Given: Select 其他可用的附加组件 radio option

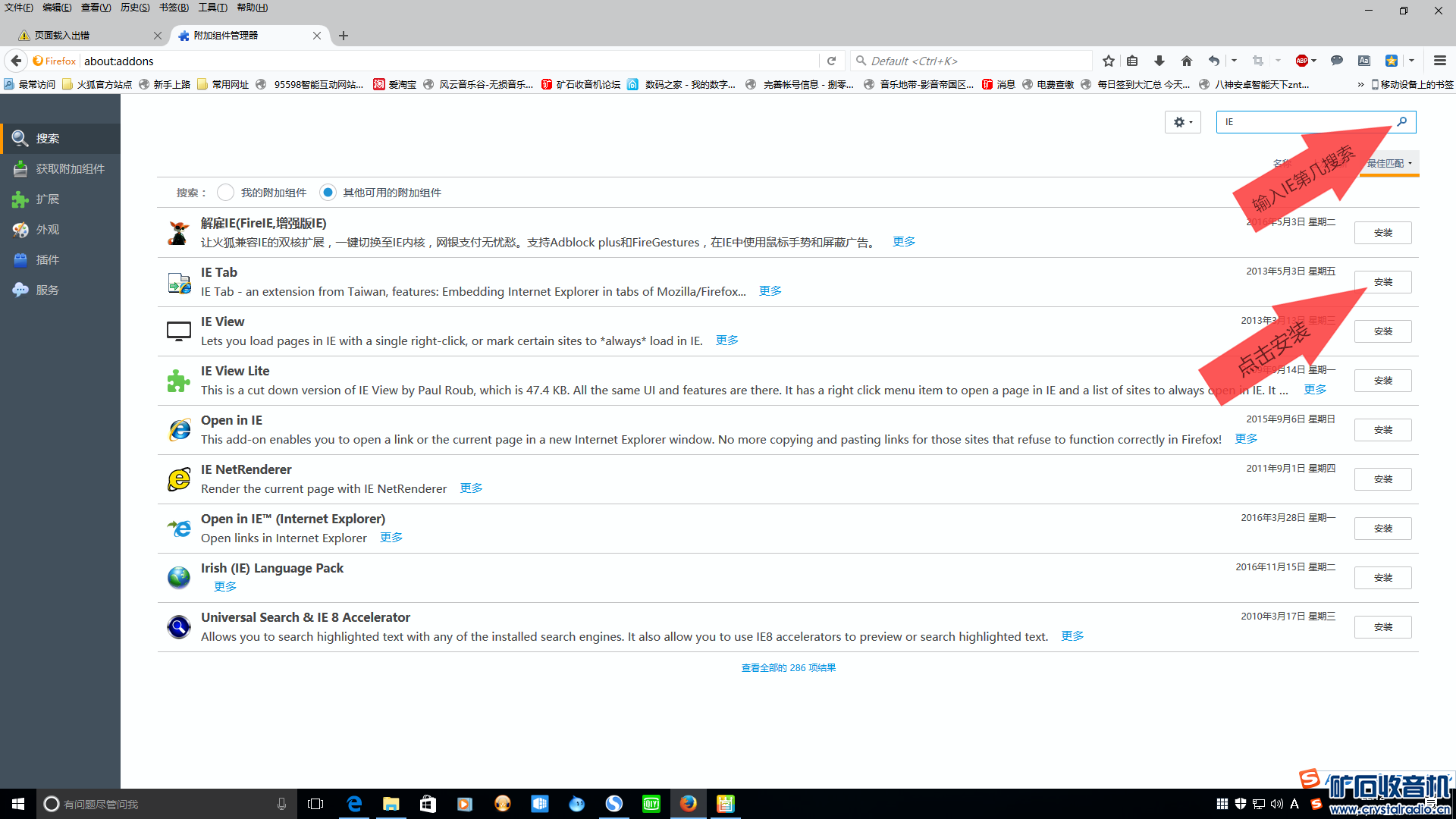Looking at the screenshot, I should pos(328,193).
